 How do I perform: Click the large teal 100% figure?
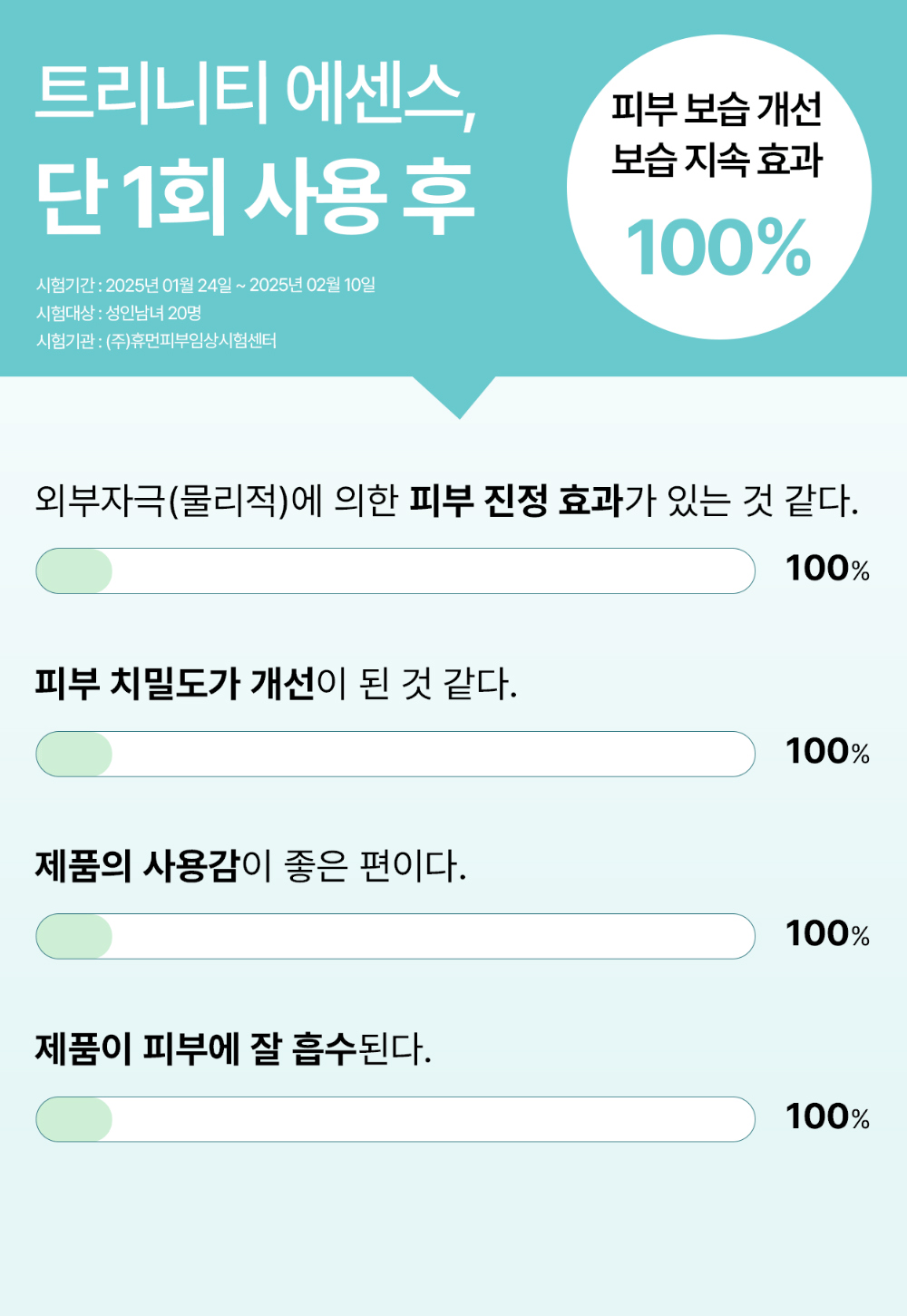pyautogui.click(x=718, y=247)
